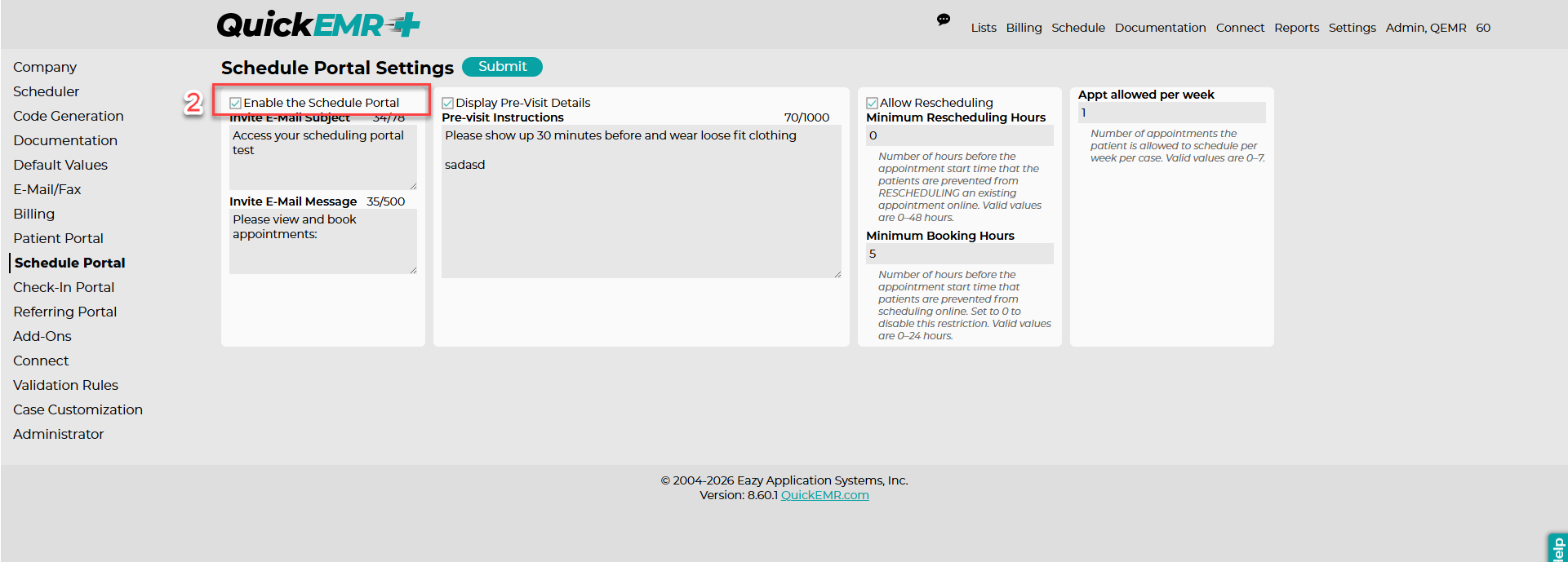
Task: Open the Lists menu
Action: (984, 28)
